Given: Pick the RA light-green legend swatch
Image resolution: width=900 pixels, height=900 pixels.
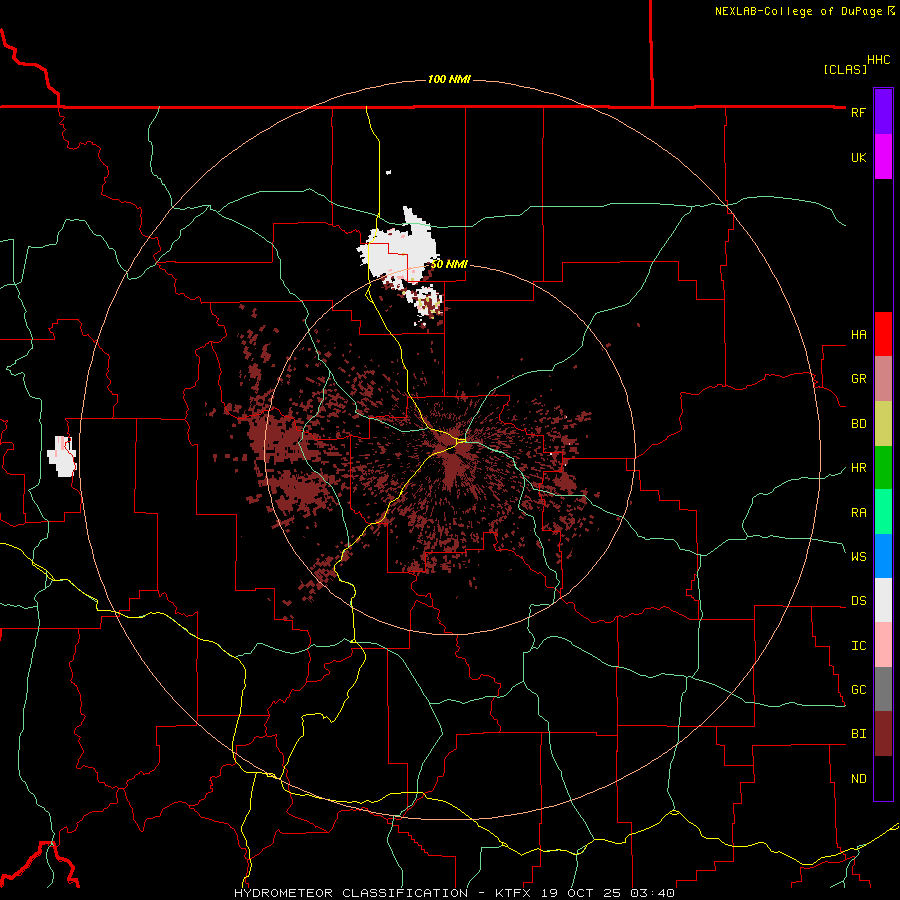Looking at the screenshot, I should click(883, 512).
